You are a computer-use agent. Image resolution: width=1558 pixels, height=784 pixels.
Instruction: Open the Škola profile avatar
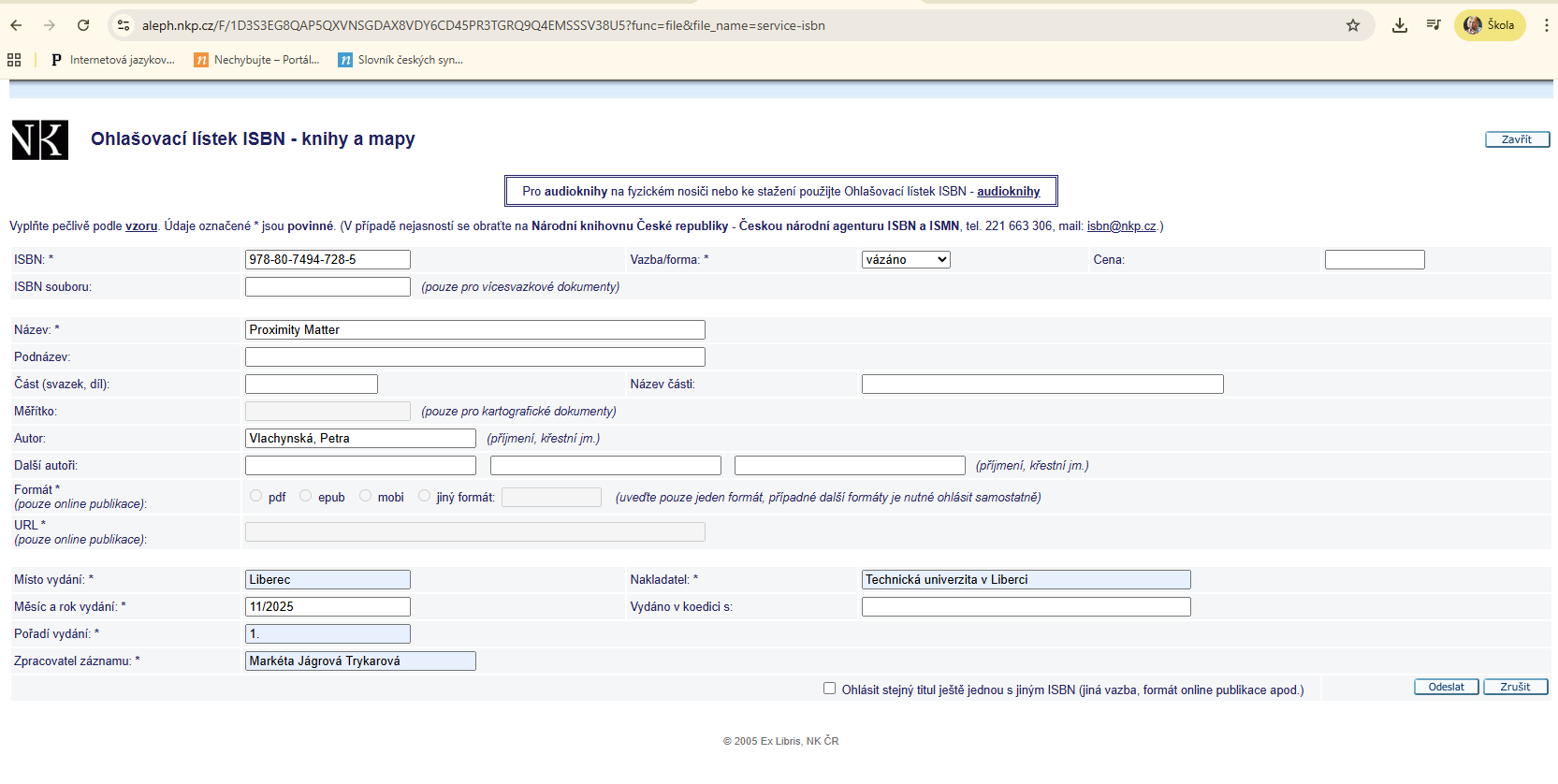click(x=1489, y=25)
